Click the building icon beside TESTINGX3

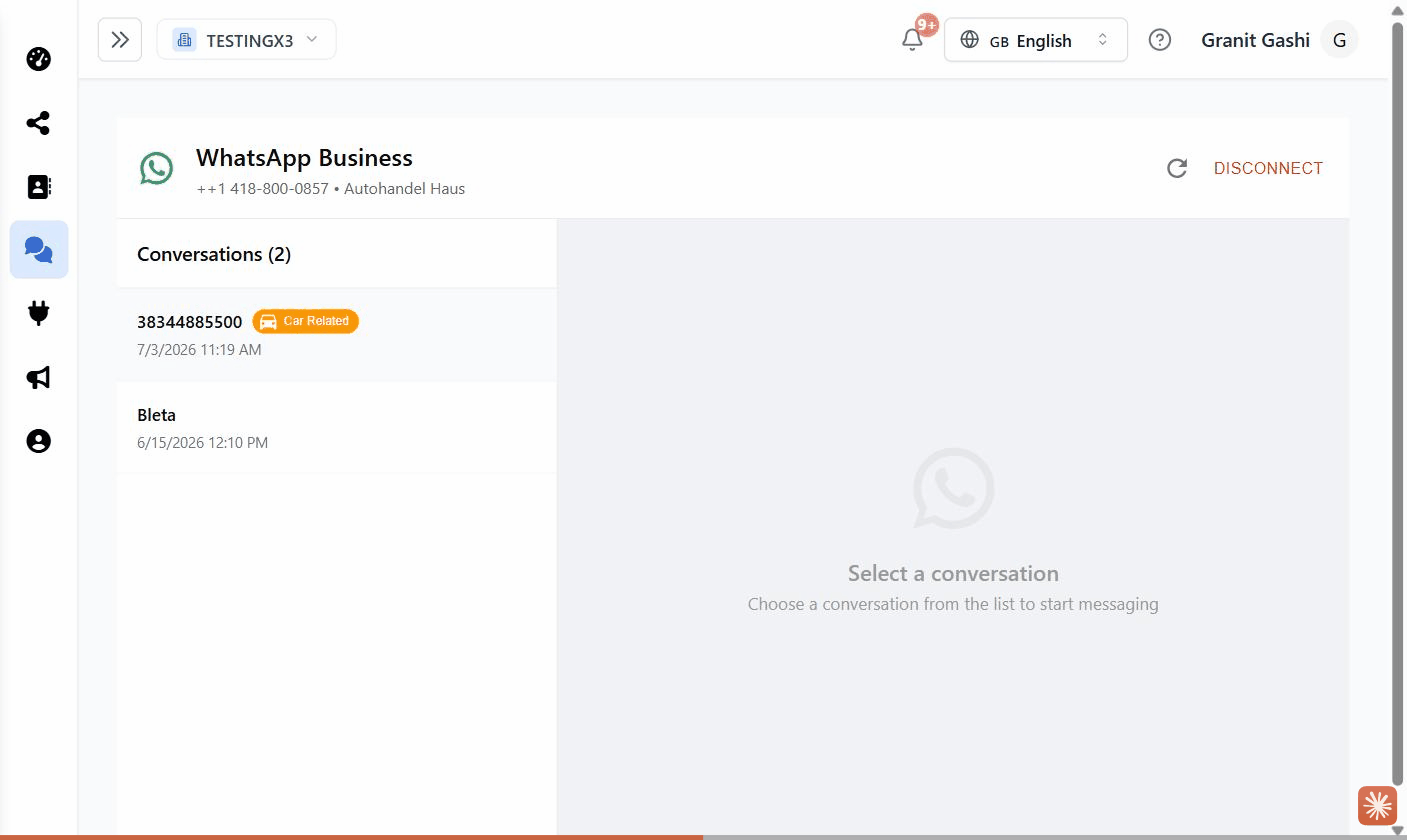pyautogui.click(x=184, y=40)
